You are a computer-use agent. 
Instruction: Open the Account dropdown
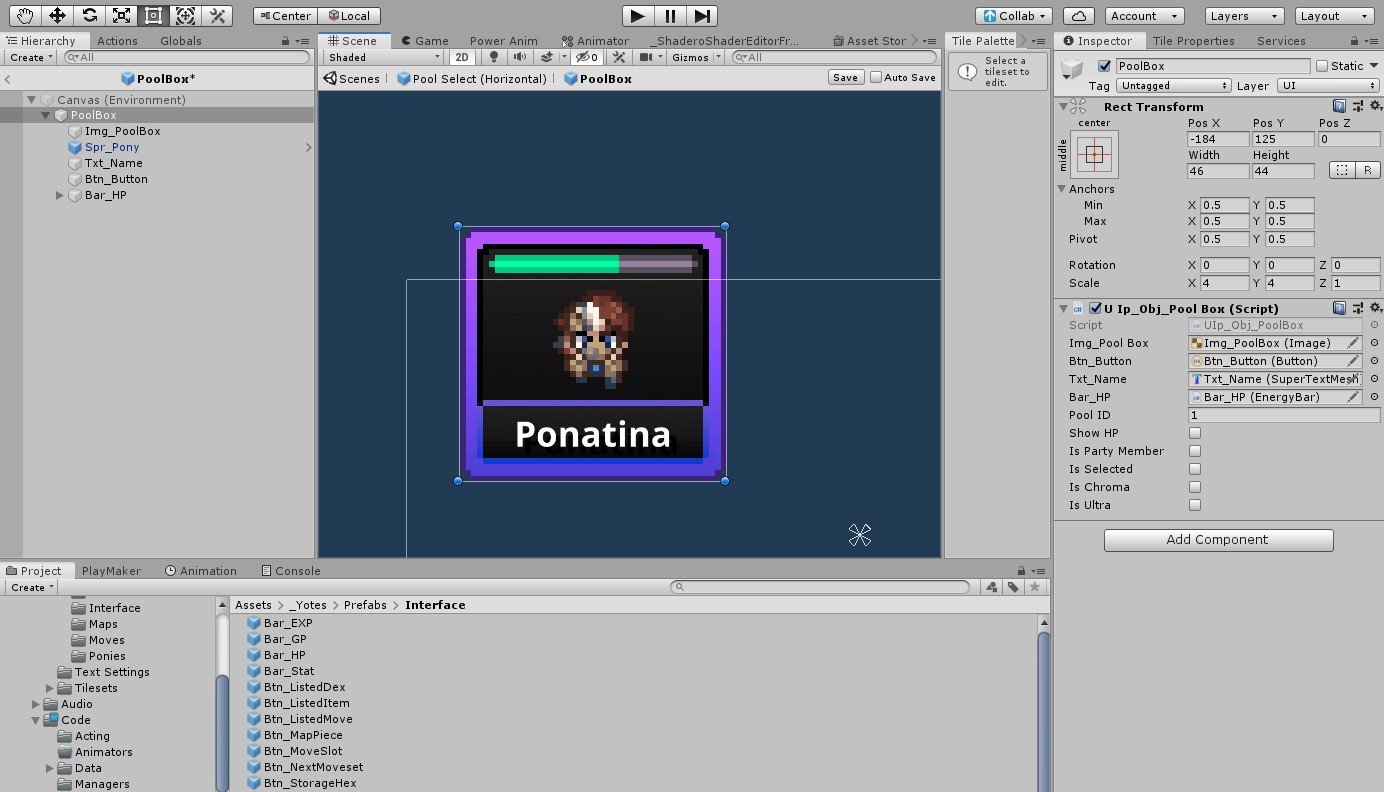(x=1144, y=16)
